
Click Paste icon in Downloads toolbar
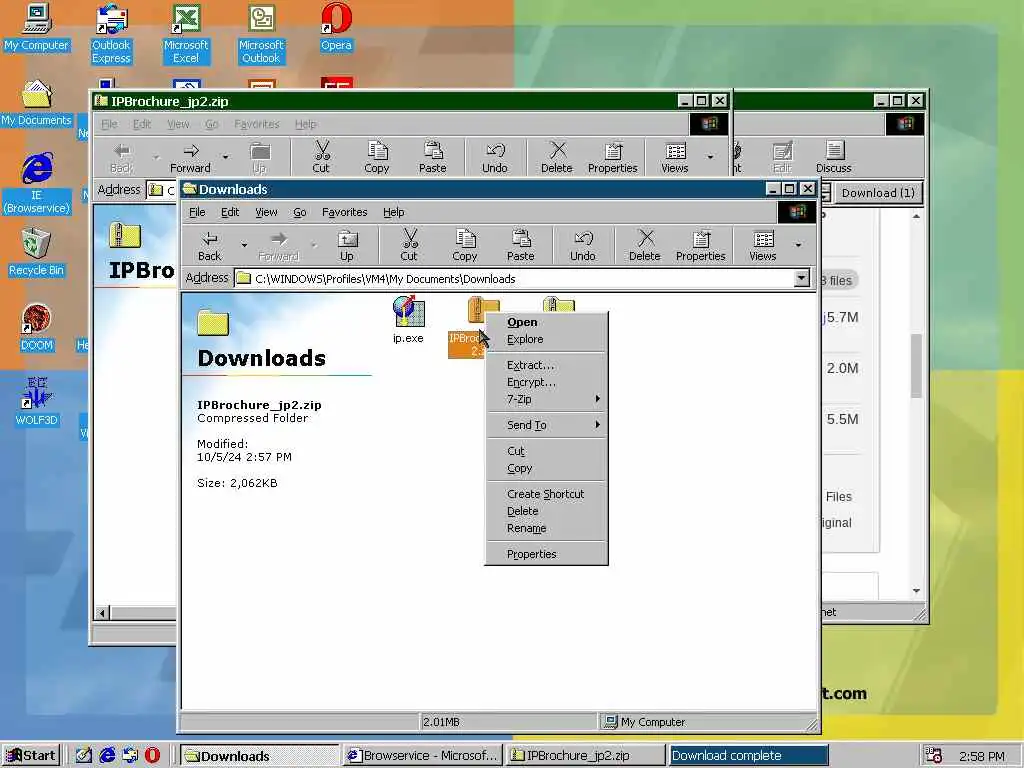pyautogui.click(x=520, y=246)
